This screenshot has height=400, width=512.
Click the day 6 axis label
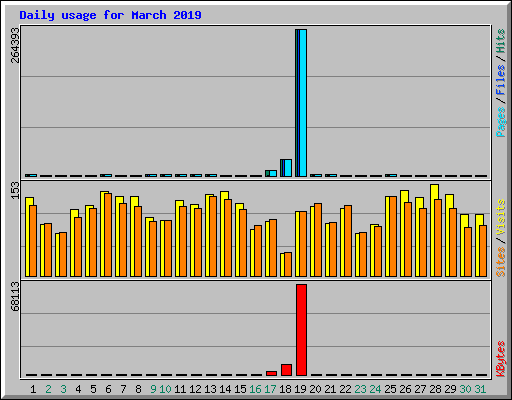coord(108,389)
